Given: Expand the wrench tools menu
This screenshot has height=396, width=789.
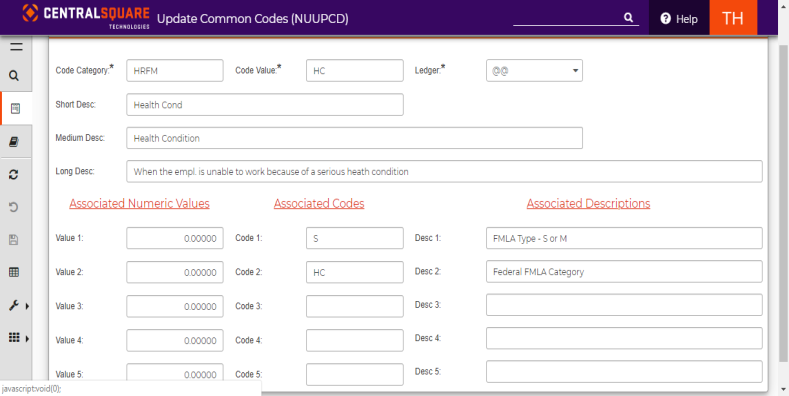Looking at the screenshot, I should [16, 305].
